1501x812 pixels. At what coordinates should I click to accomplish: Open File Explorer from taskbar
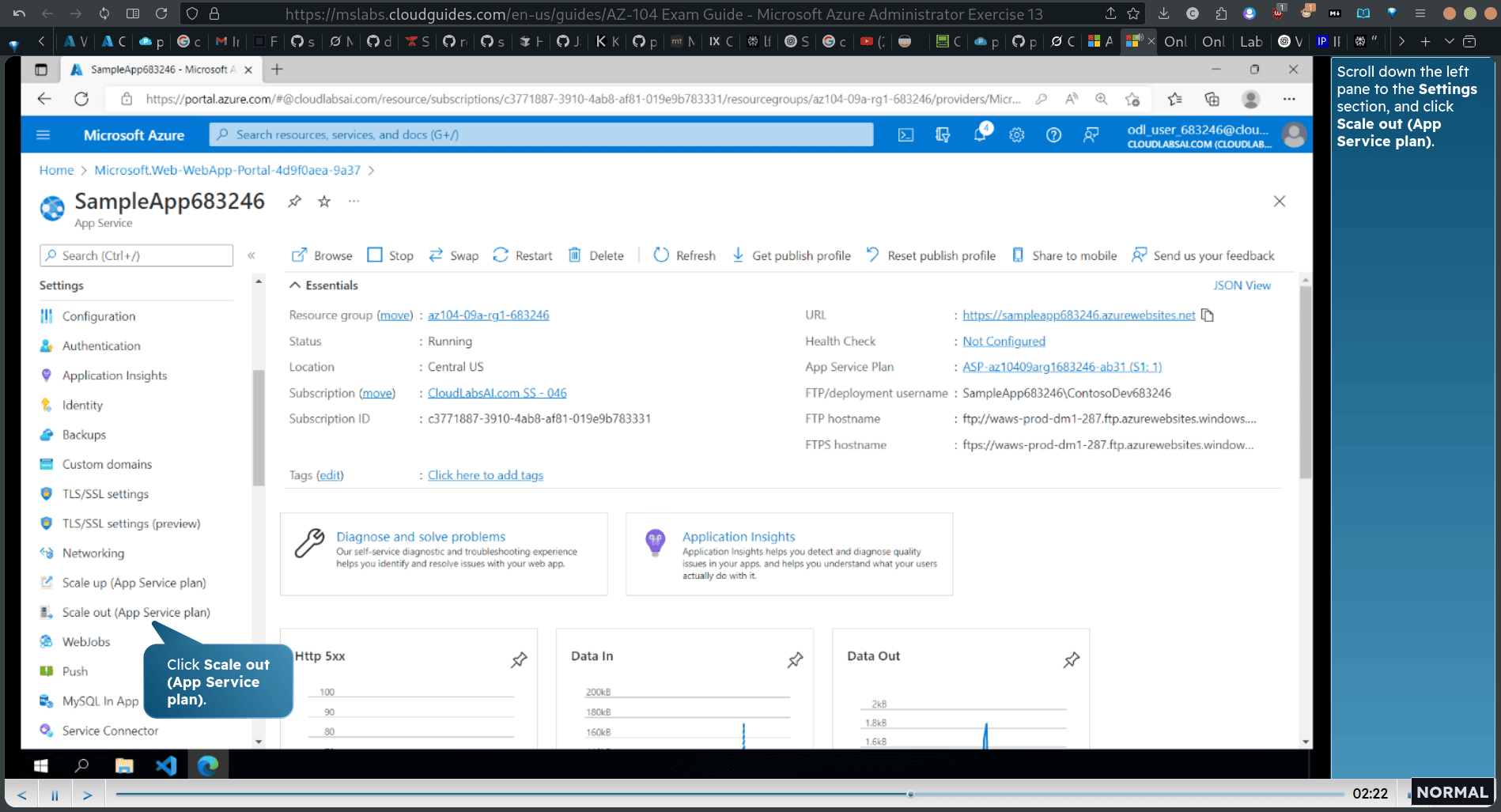coord(124,765)
